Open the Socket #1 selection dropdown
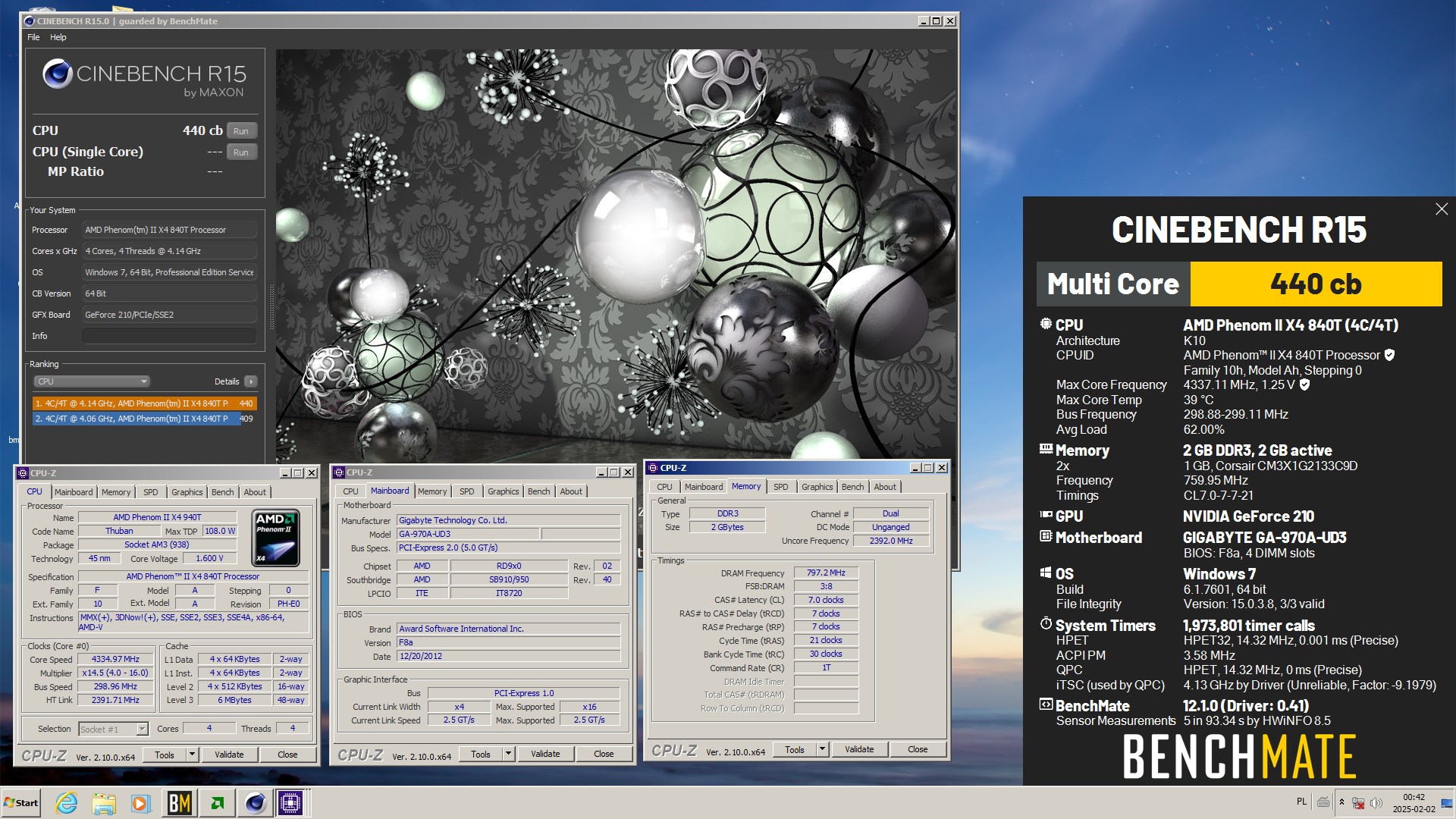This screenshot has height=819, width=1456. (113, 730)
